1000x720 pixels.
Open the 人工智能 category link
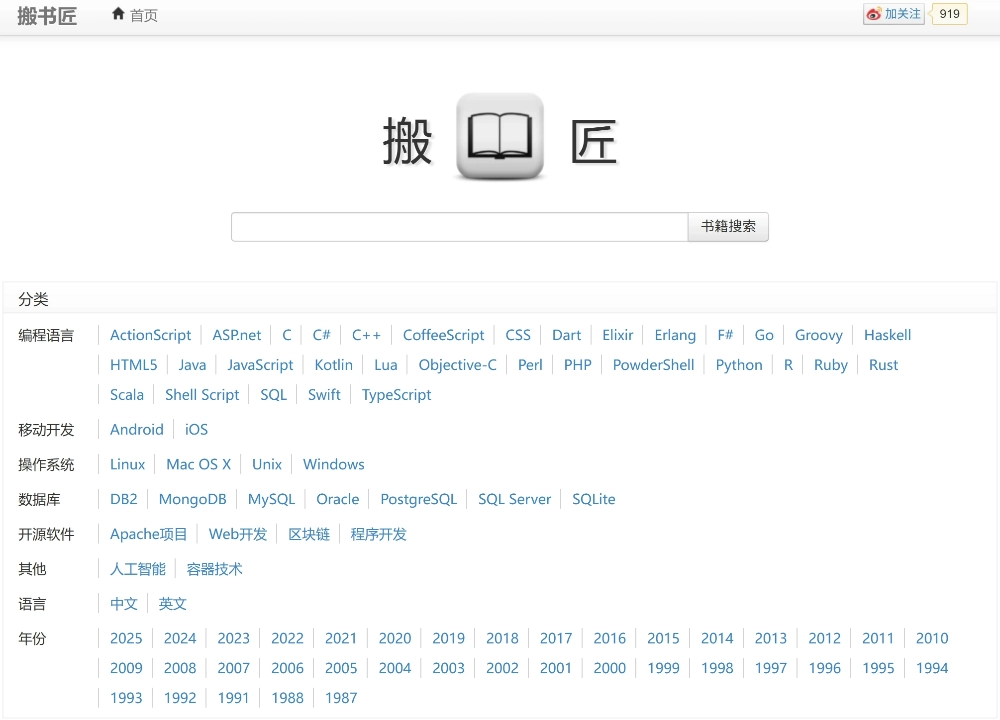coord(137,568)
